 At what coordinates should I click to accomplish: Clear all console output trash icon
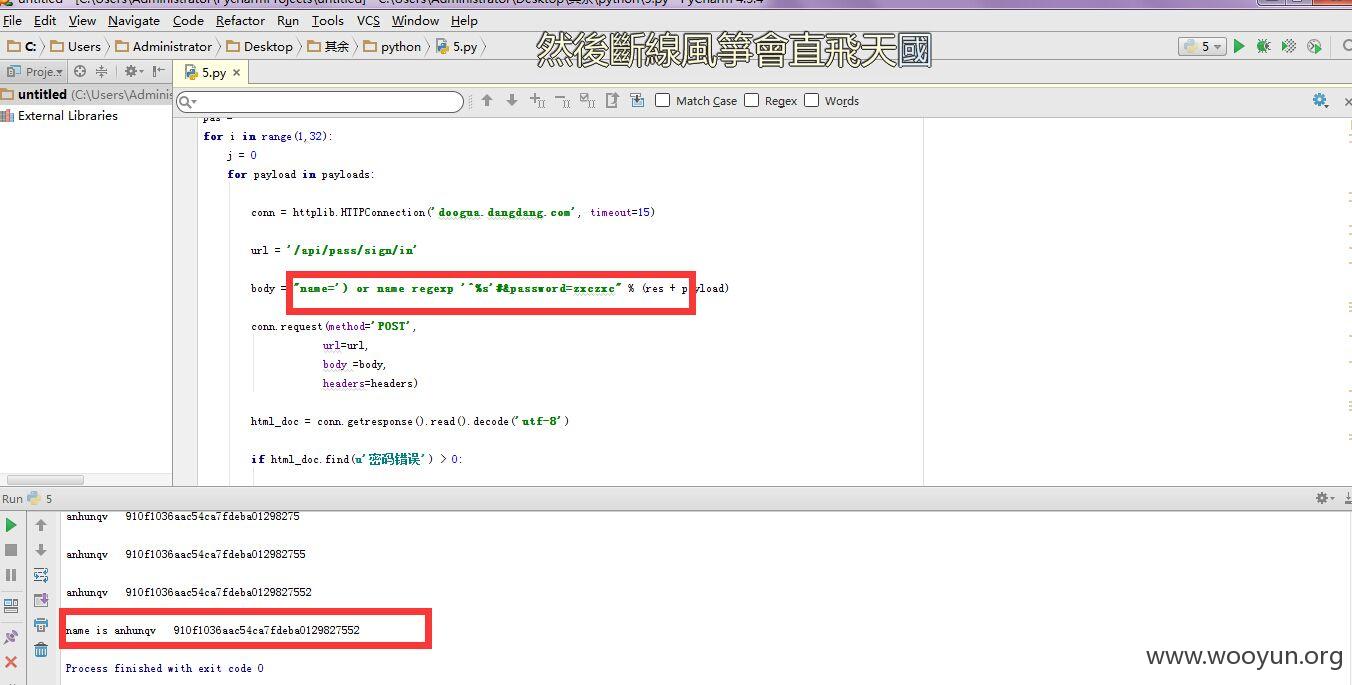pos(41,650)
